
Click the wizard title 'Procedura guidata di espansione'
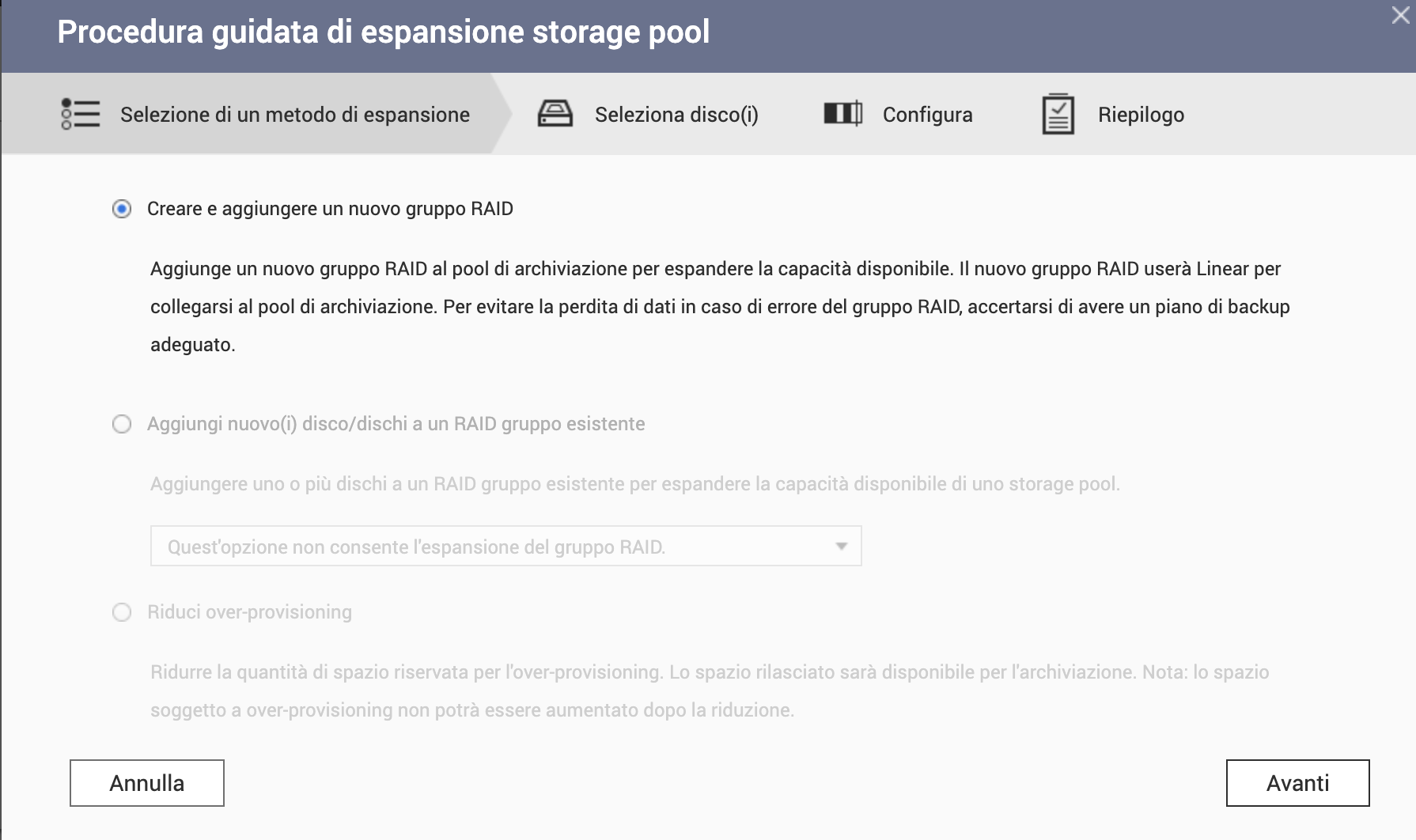click(x=383, y=32)
